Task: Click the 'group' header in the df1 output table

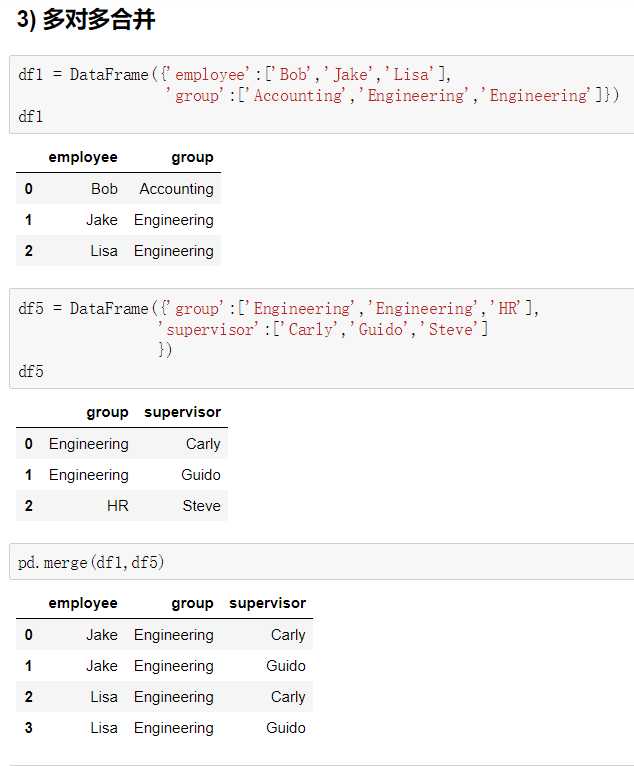Action: [192, 157]
